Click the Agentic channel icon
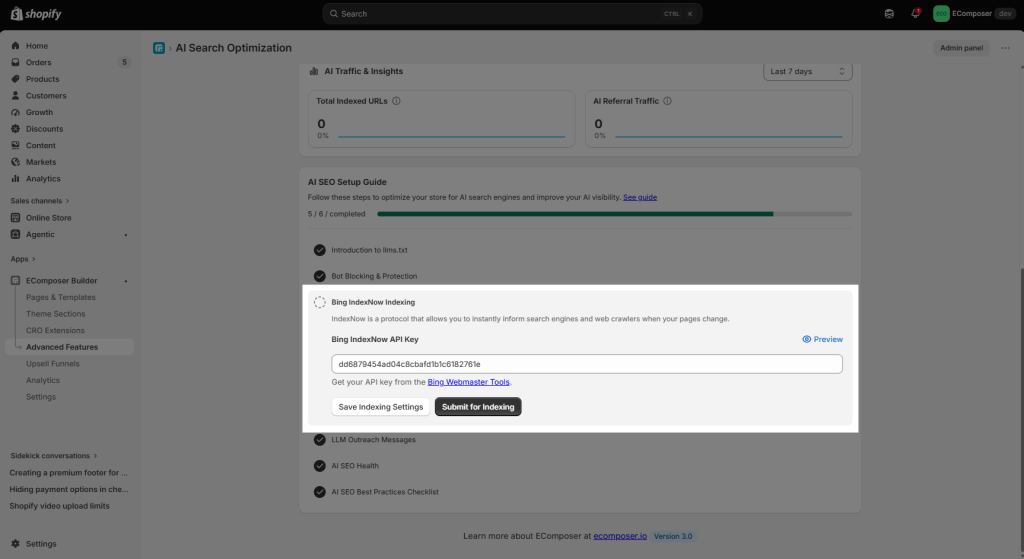1024x559 pixels. coord(16,234)
